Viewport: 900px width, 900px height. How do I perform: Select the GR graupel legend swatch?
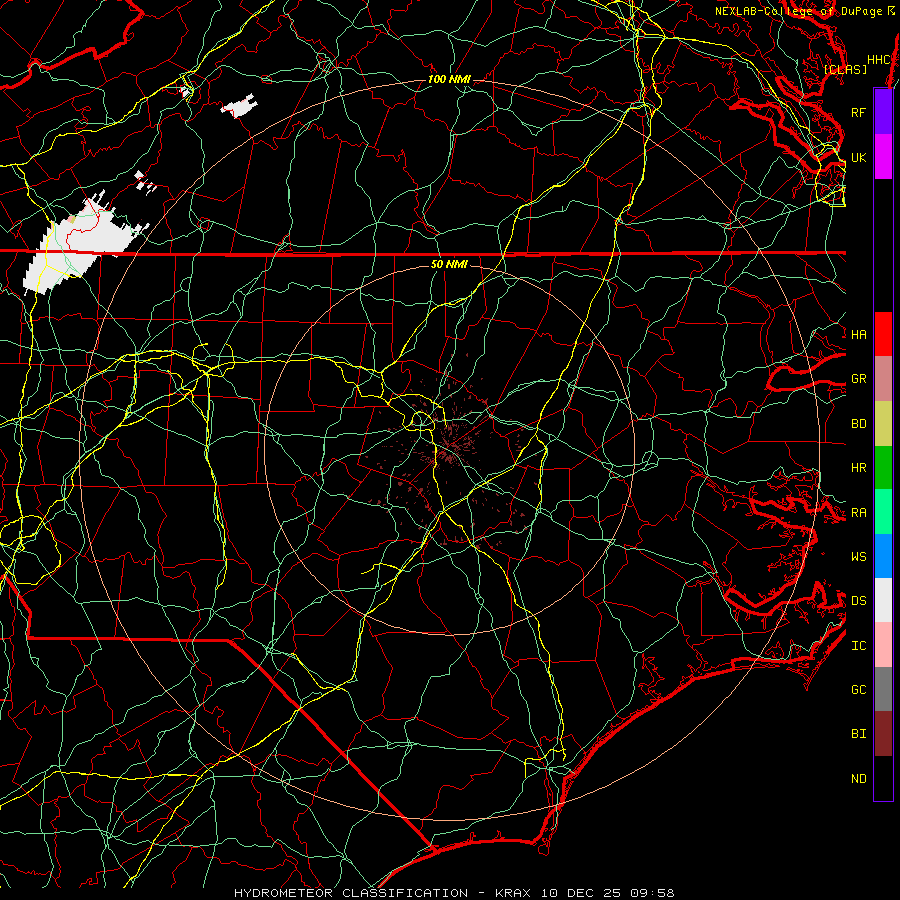(883, 379)
